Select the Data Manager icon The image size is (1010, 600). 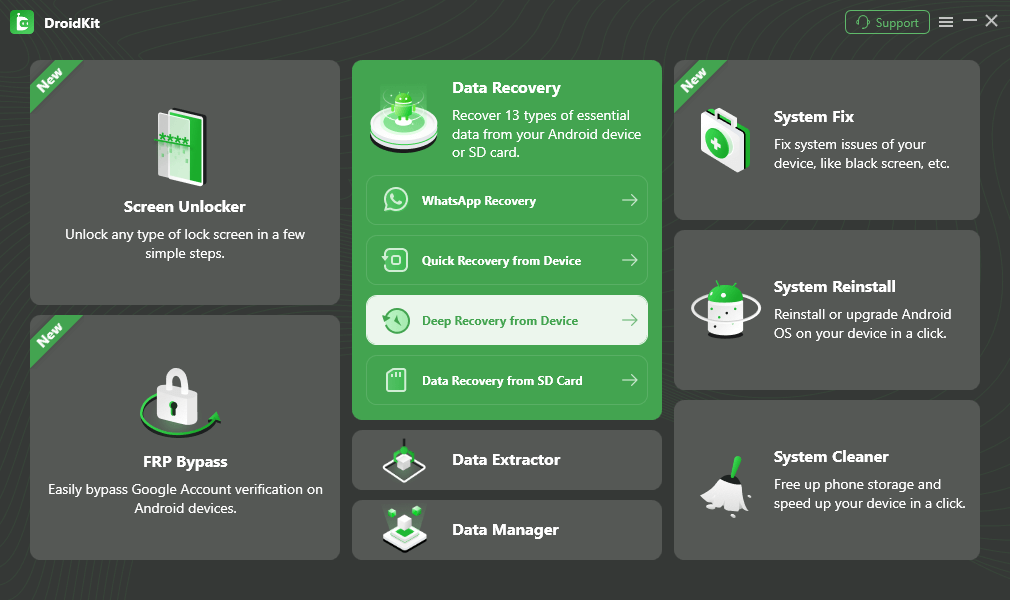coord(403,530)
